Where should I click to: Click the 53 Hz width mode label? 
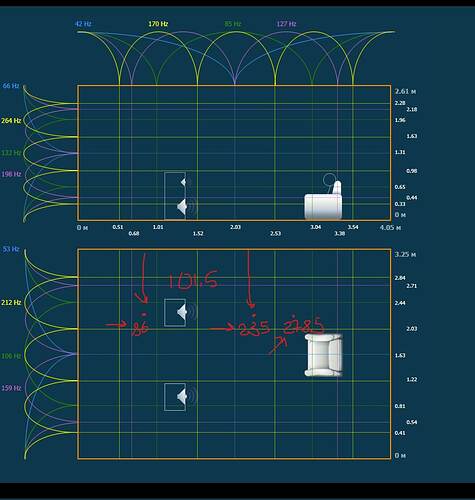[x=11, y=249]
